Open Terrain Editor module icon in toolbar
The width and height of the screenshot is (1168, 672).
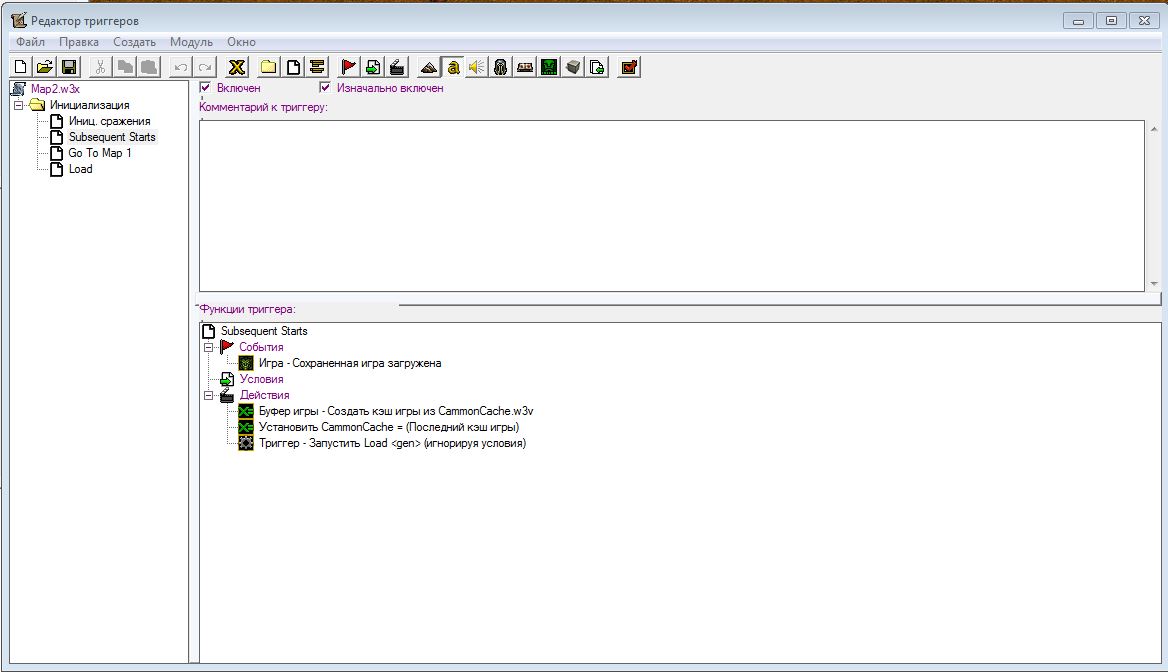coord(428,67)
